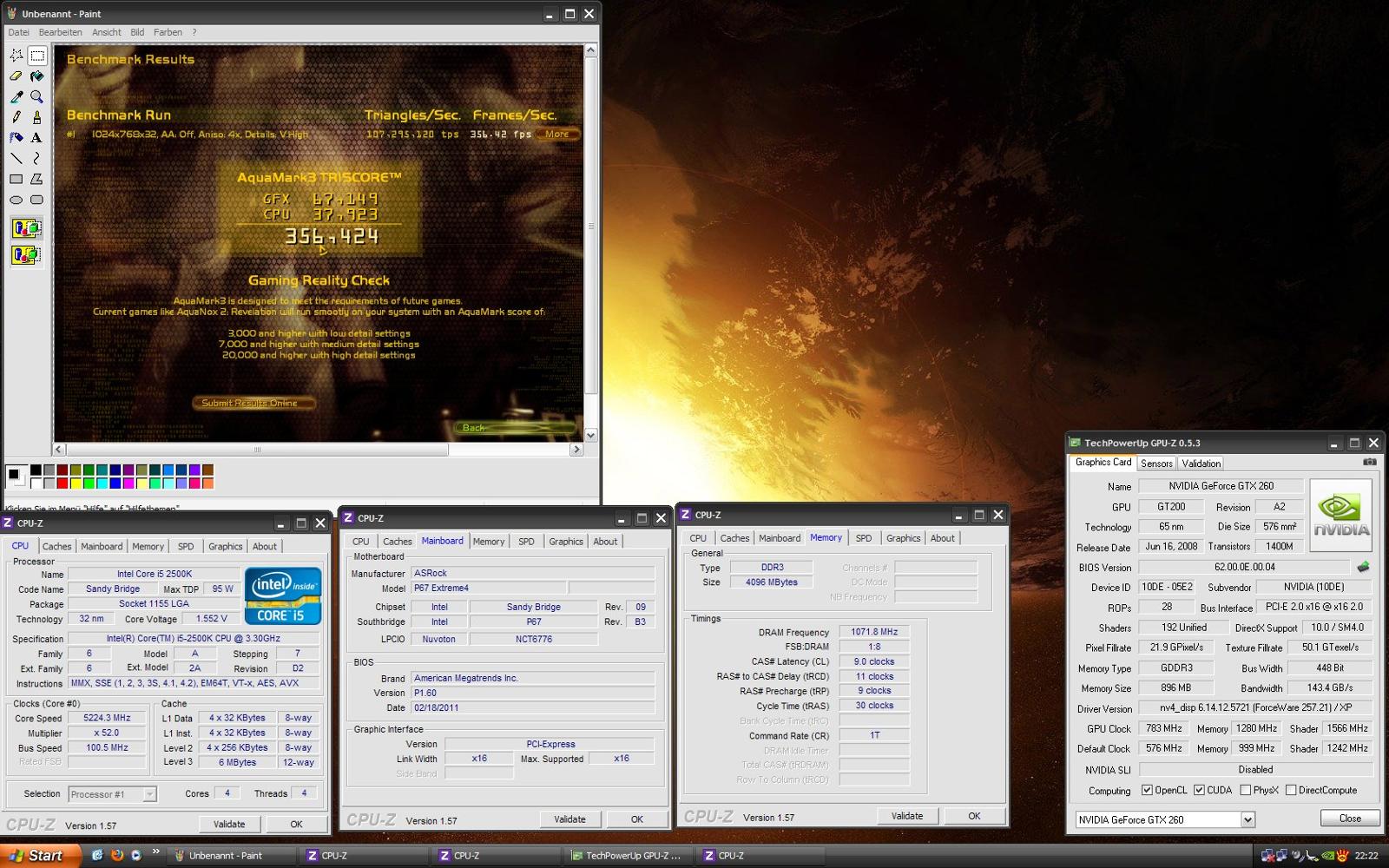
Task: Choose the Fill With Color bucket tool
Action: (36, 76)
